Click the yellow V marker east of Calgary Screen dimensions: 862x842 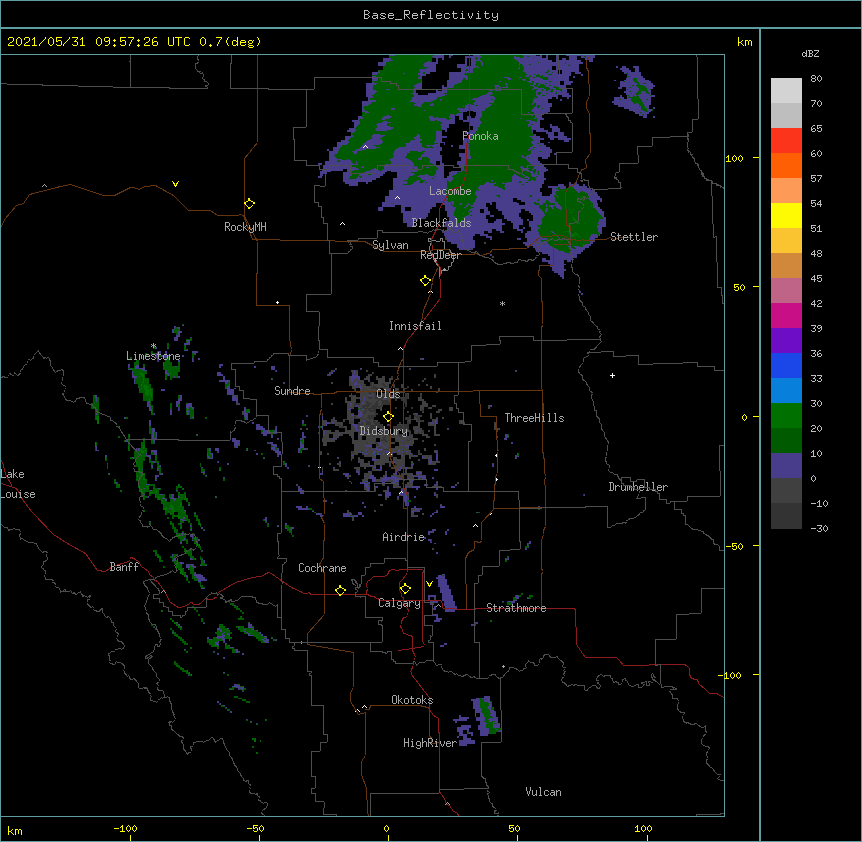coord(429,584)
